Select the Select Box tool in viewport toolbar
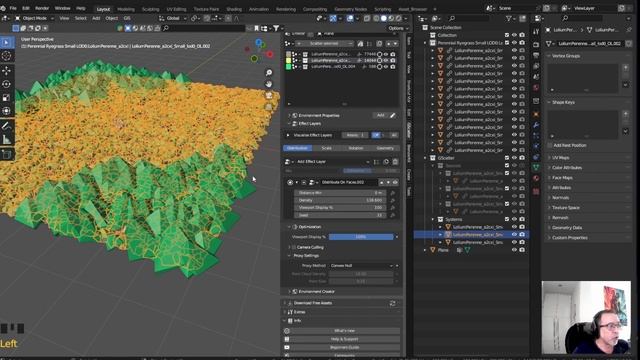Image resolution: width=640 pixels, height=360 pixels. click(x=7, y=43)
